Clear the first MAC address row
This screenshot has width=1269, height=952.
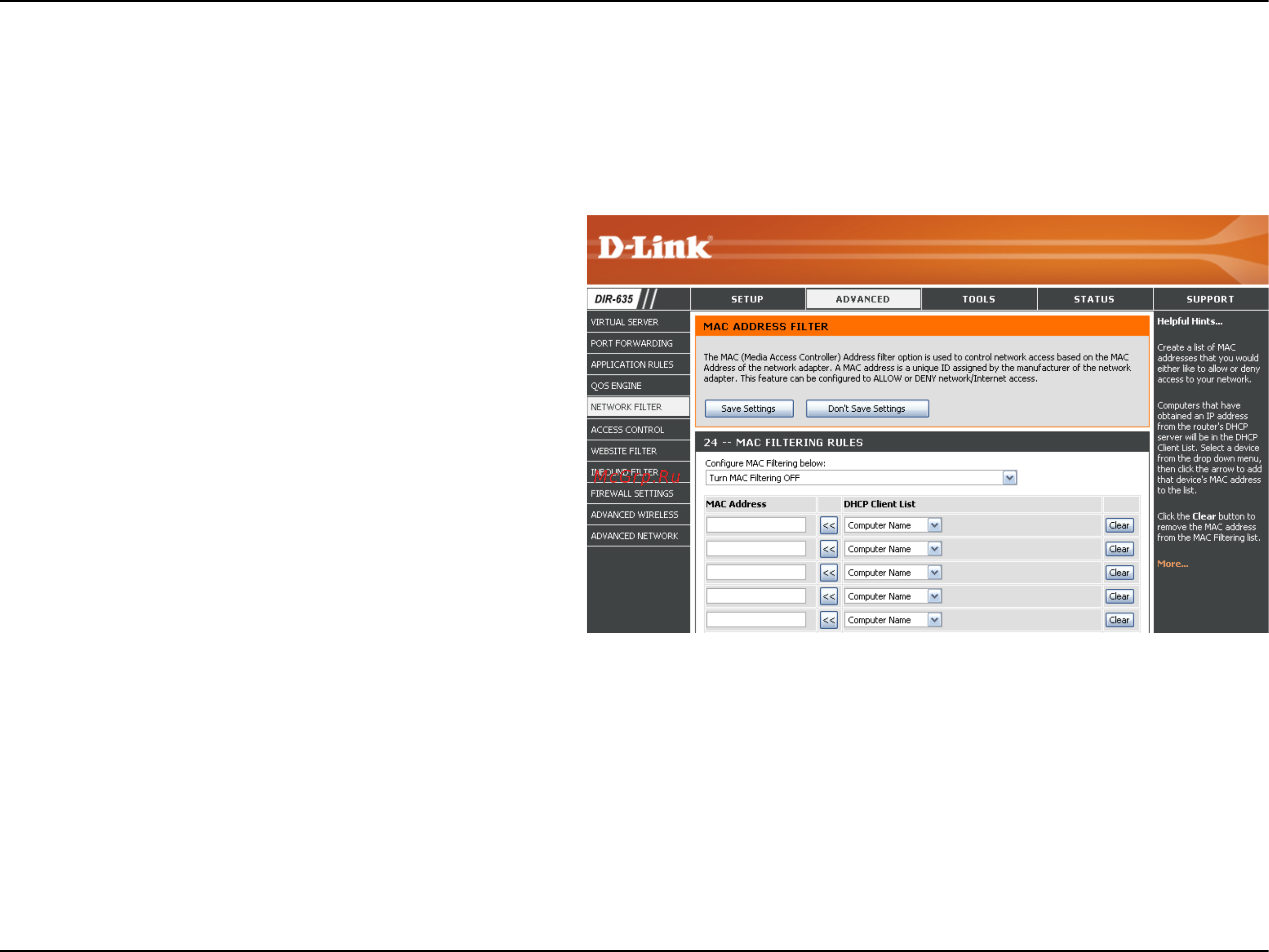click(x=1119, y=525)
